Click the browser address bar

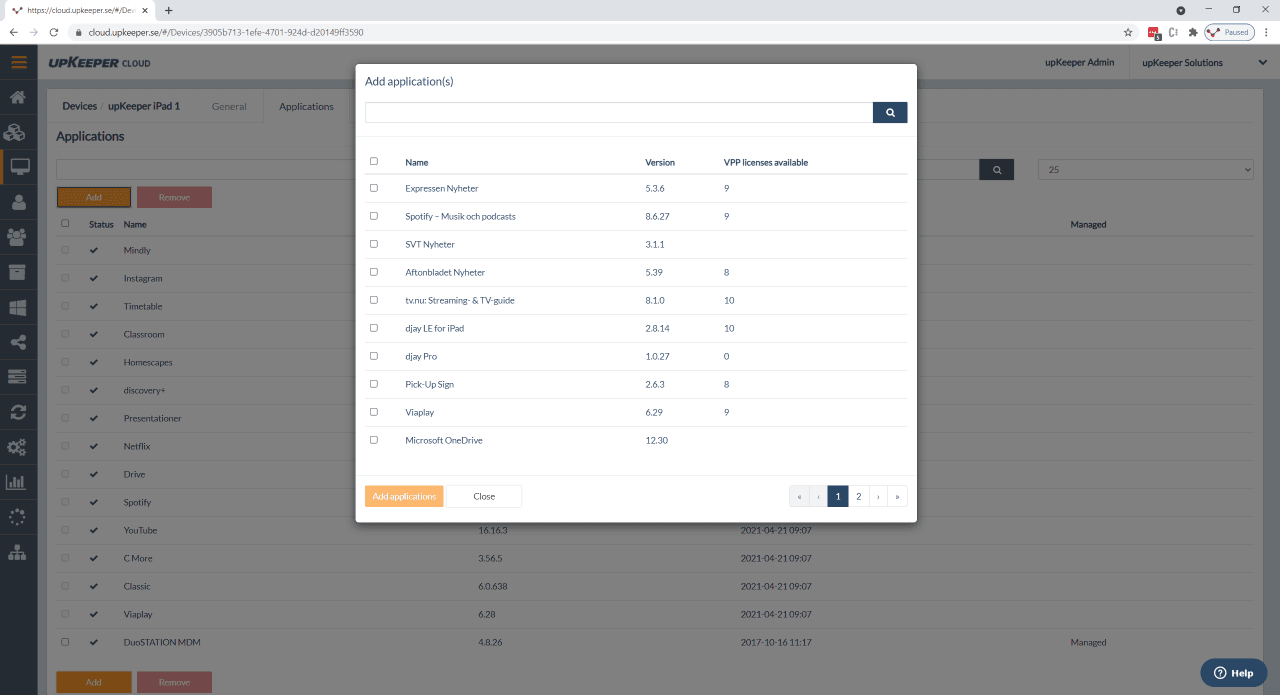tap(600, 32)
